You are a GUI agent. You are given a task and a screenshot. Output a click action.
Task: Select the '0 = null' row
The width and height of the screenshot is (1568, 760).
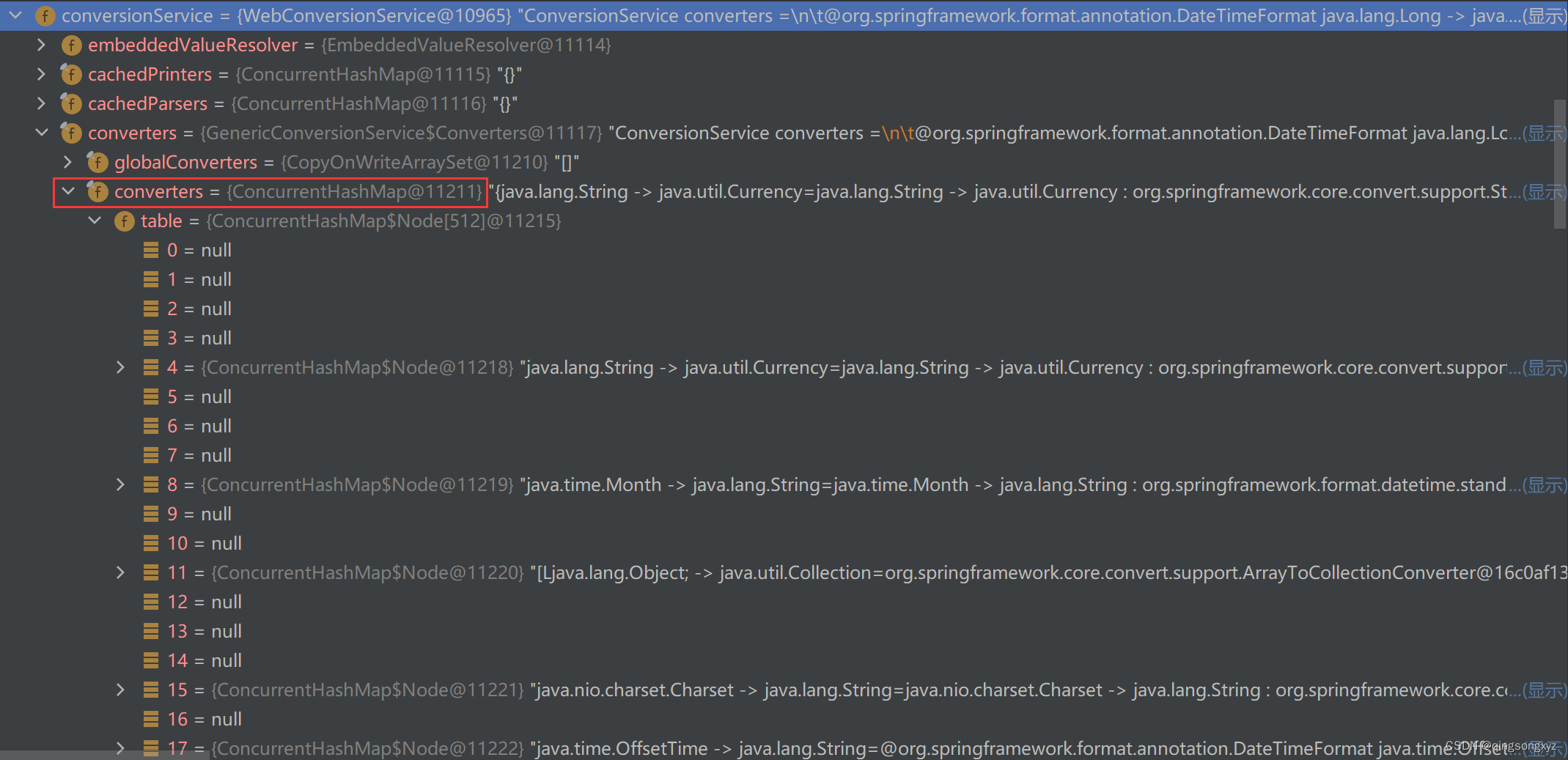click(x=199, y=250)
